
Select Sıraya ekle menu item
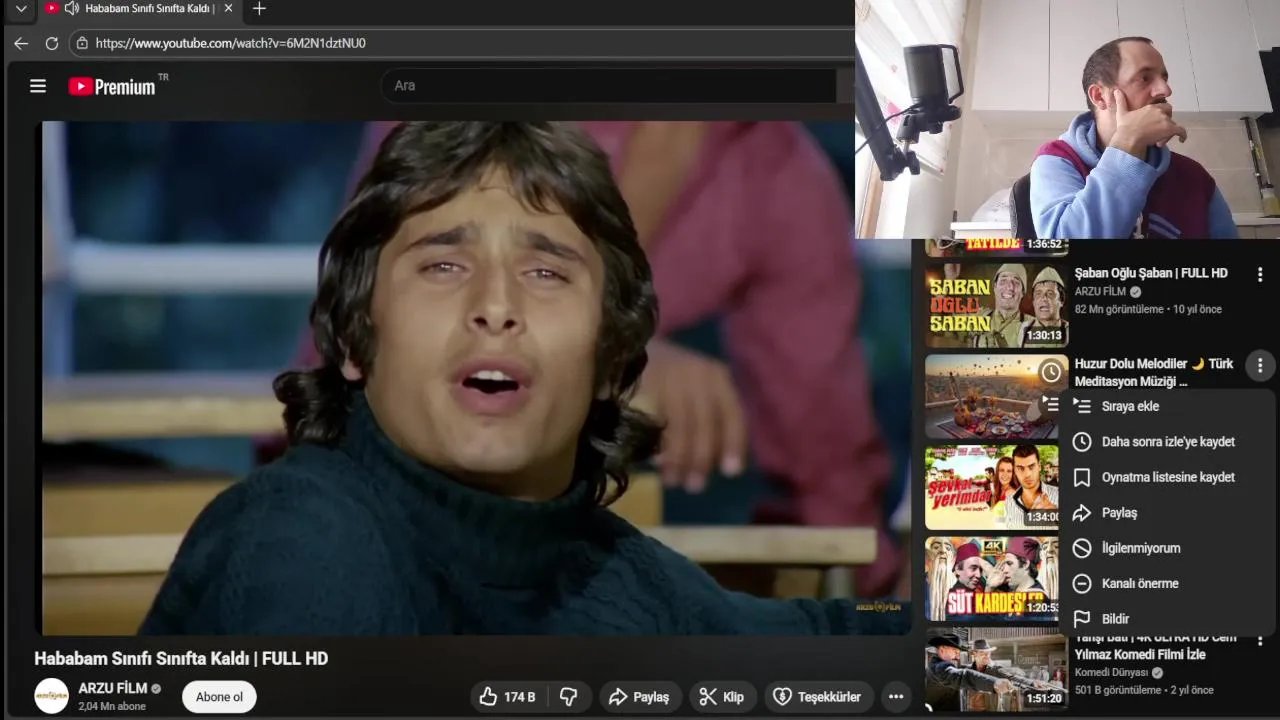tap(1166, 406)
